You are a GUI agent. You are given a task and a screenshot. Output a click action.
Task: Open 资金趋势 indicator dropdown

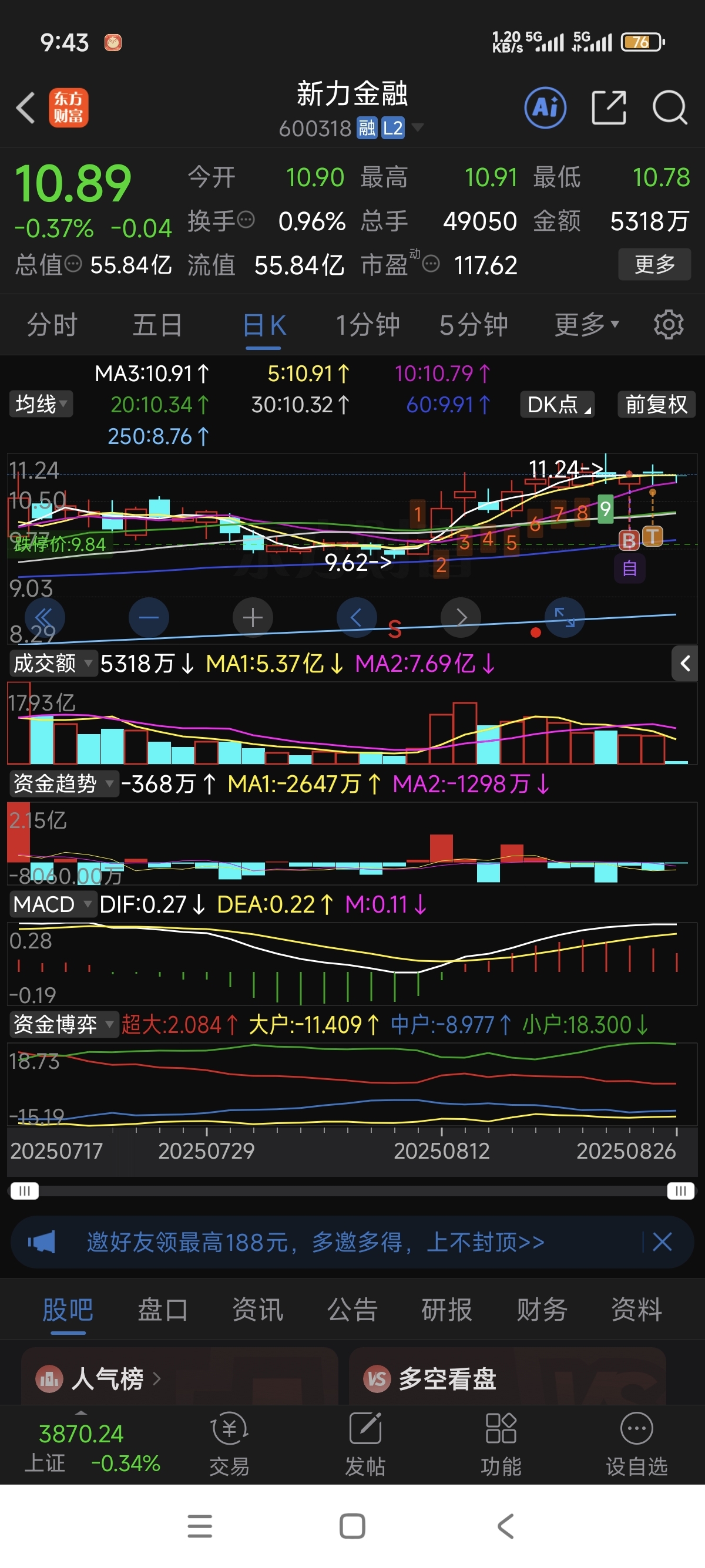tap(64, 783)
